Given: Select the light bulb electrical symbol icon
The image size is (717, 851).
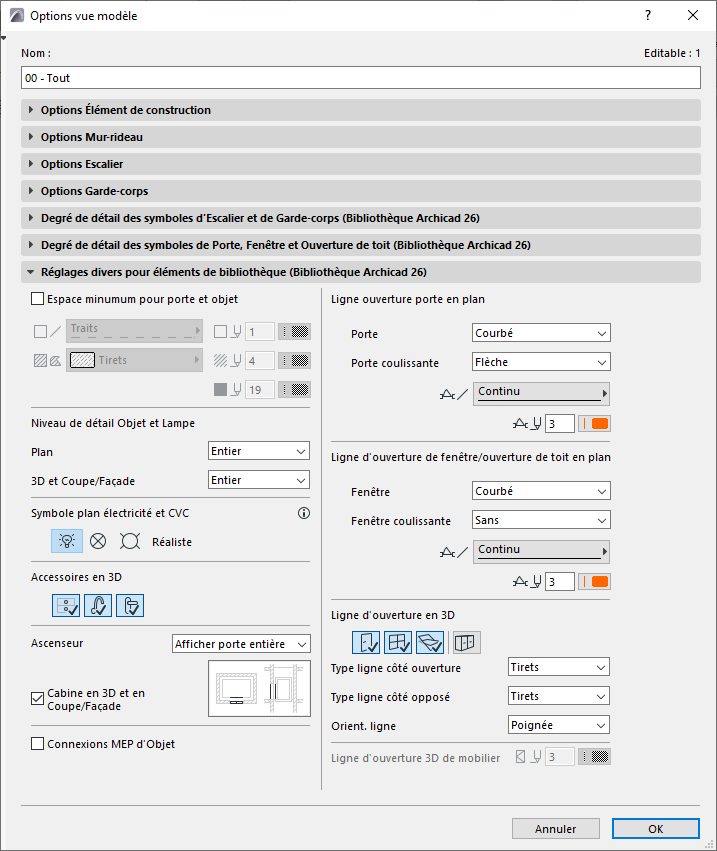Looking at the screenshot, I should (67, 541).
